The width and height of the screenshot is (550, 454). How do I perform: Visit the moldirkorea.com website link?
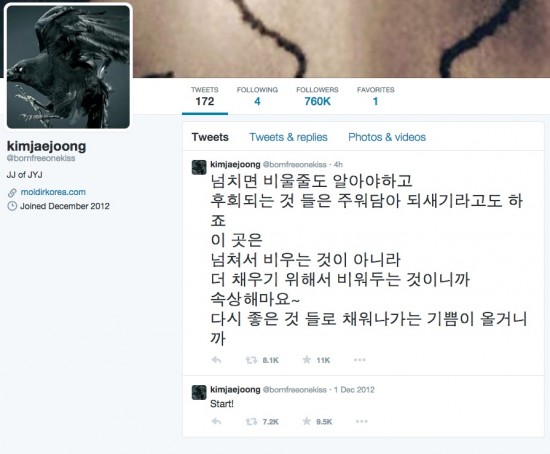tap(53, 192)
